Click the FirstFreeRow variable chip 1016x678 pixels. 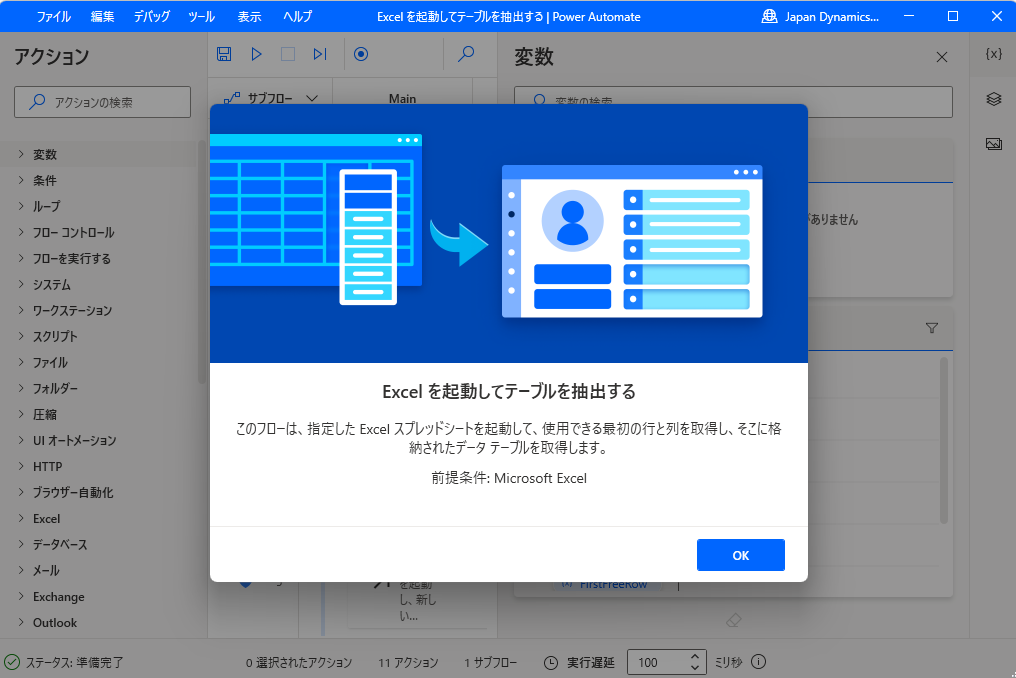pos(607,585)
